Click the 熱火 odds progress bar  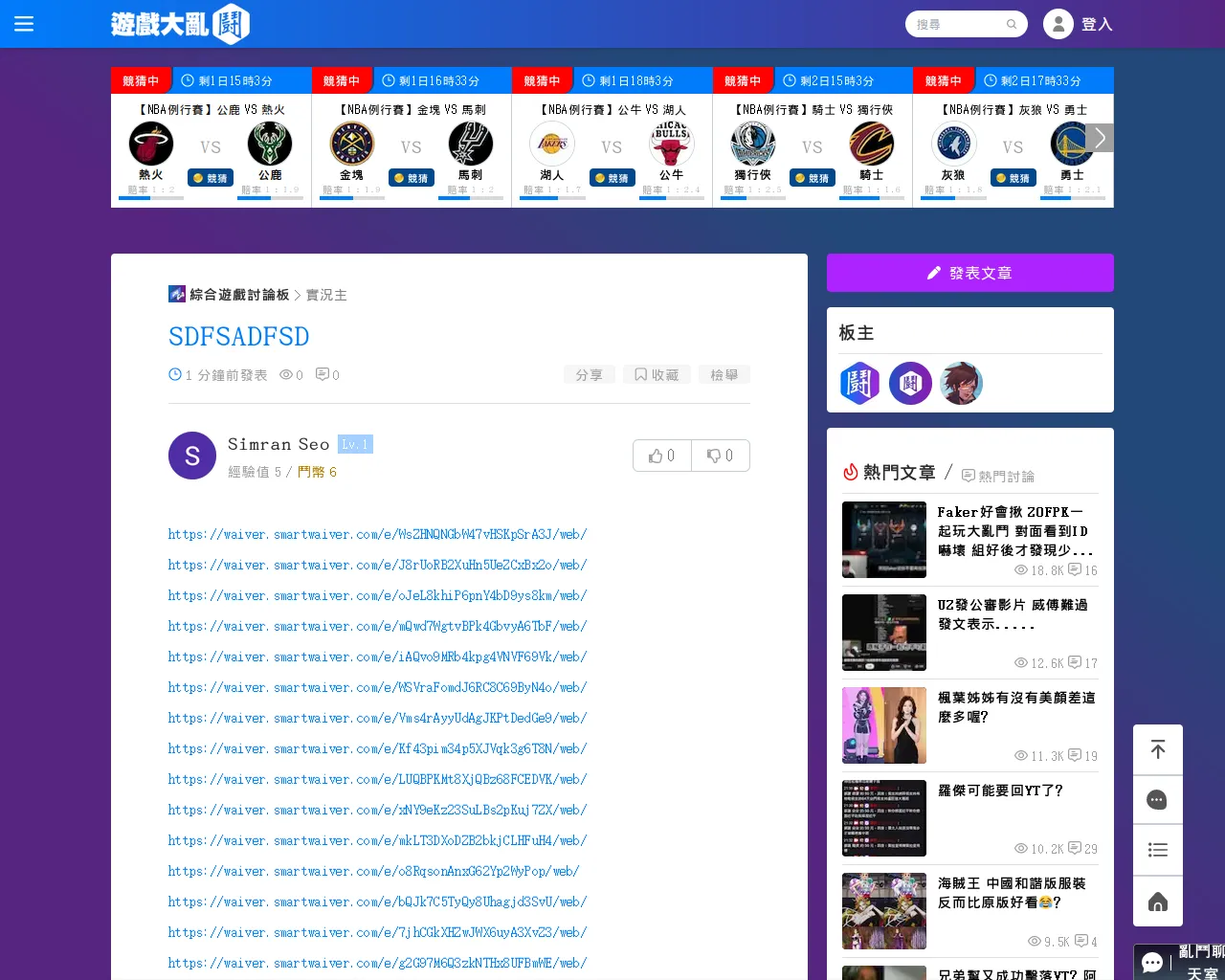tap(151, 198)
